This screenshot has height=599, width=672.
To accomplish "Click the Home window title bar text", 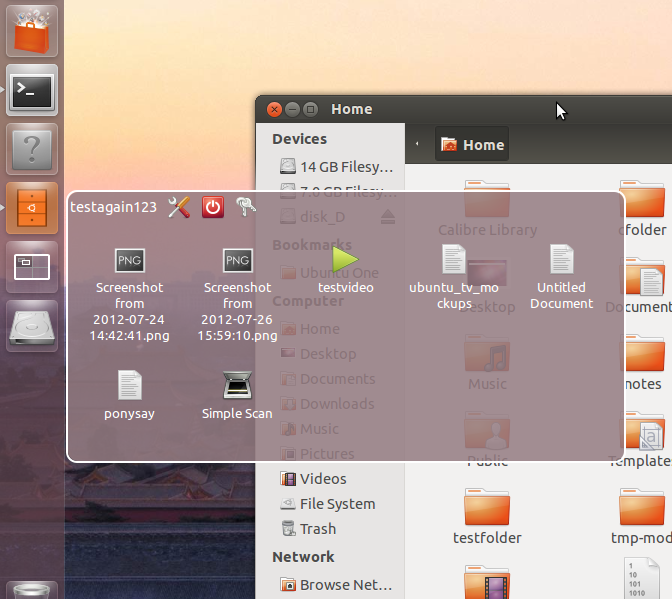I will pyautogui.click(x=351, y=109).
